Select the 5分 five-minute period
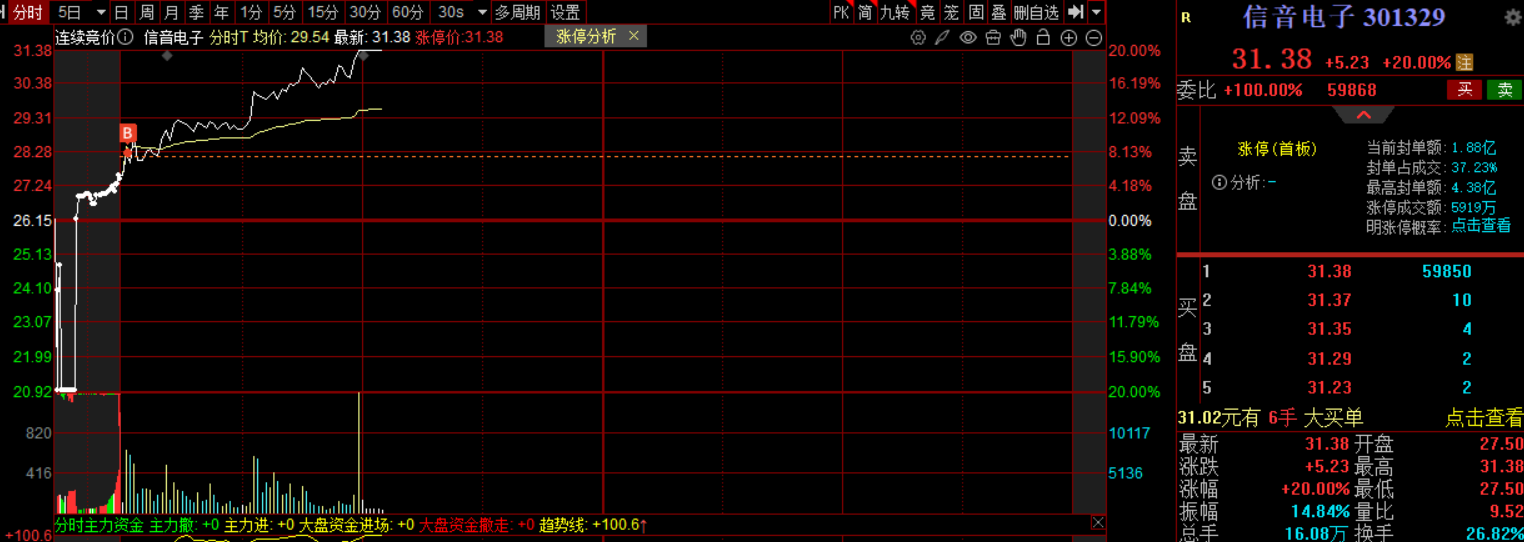The image size is (1524, 542). 285,12
